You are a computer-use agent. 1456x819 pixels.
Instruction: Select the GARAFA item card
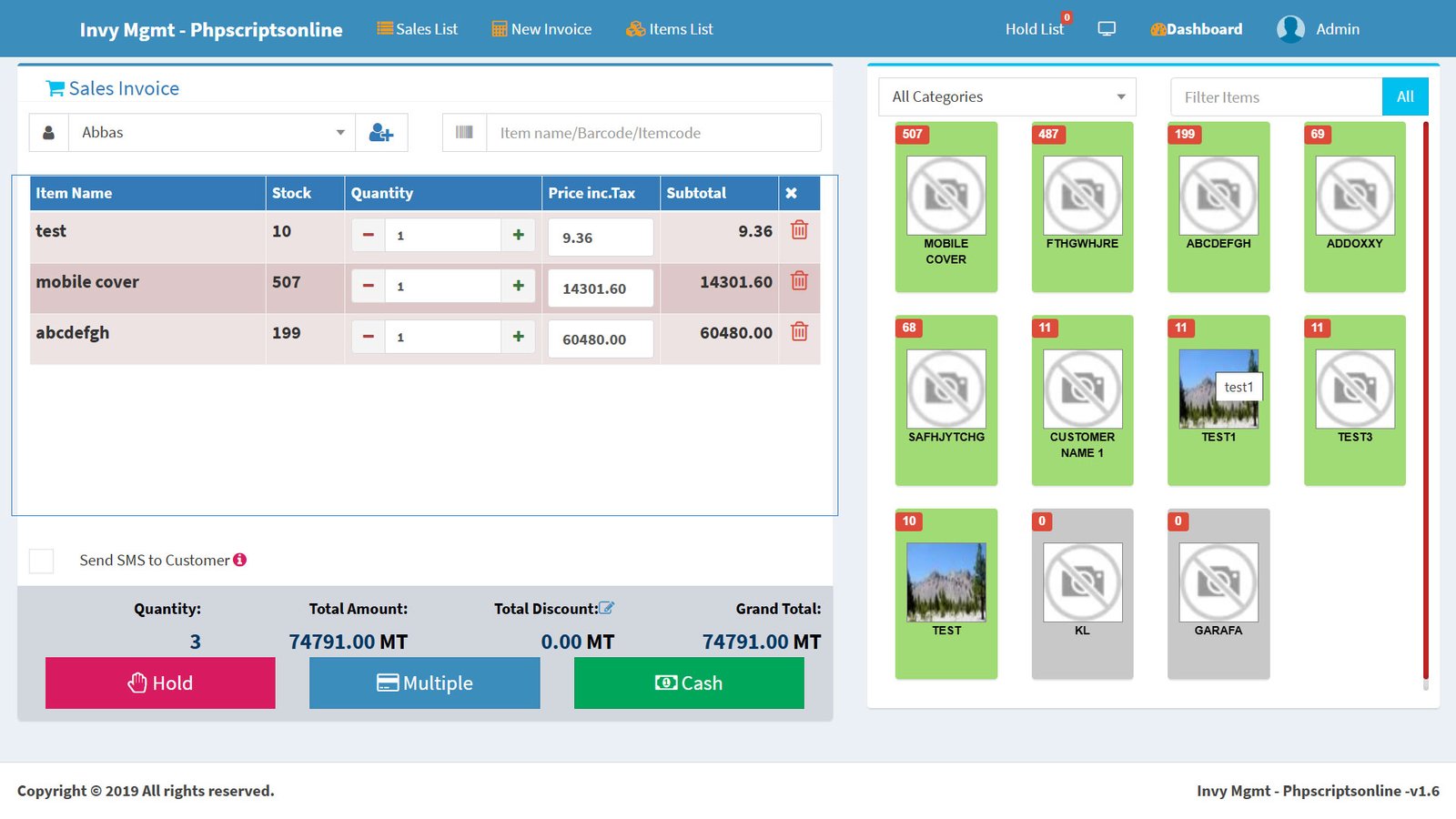pos(1218,594)
